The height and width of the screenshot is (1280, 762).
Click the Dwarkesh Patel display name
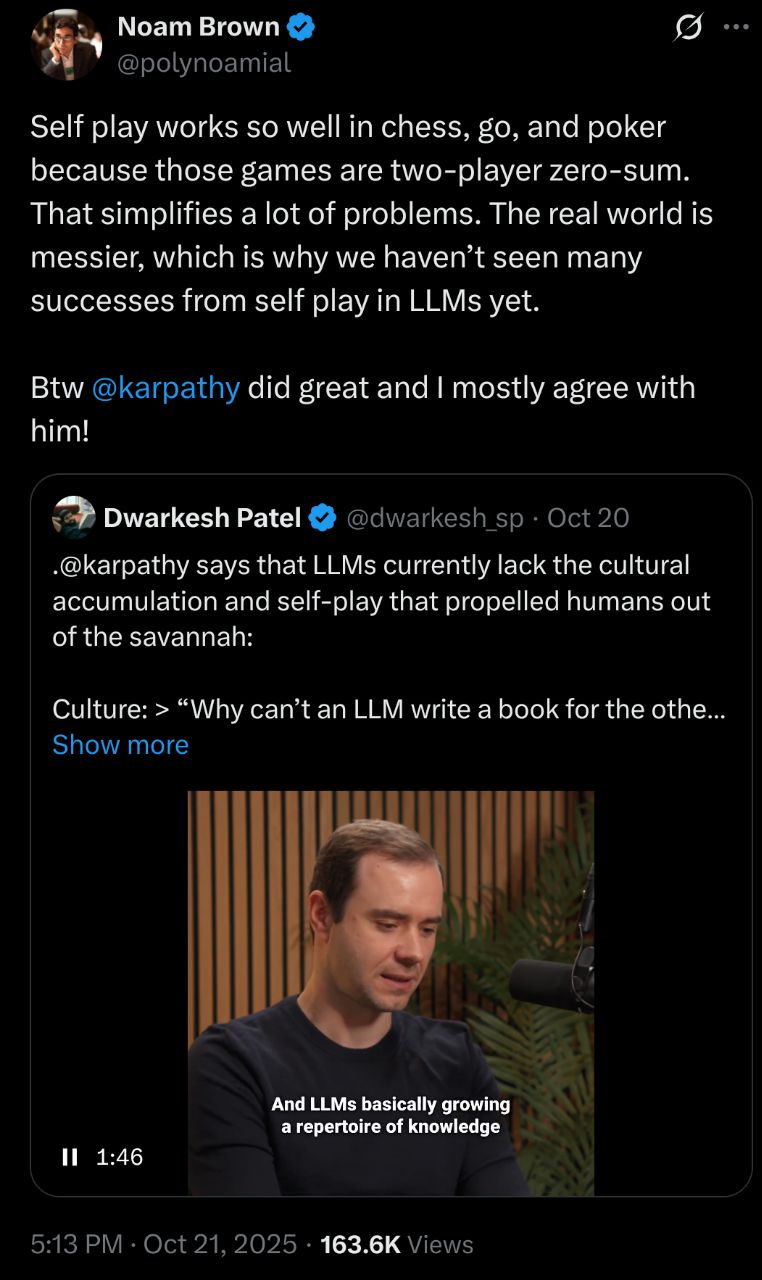pyautogui.click(x=202, y=517)
